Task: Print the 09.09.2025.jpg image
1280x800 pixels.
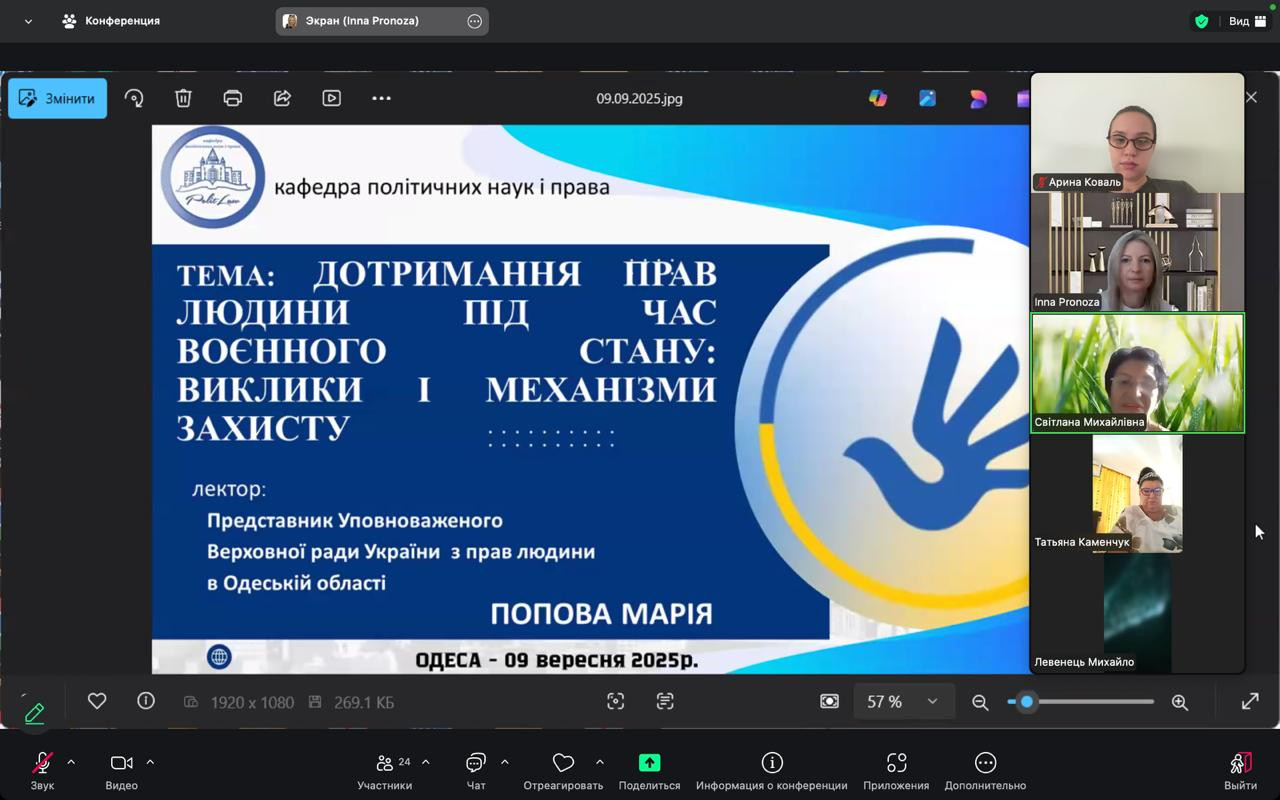Action: point(233,98)
